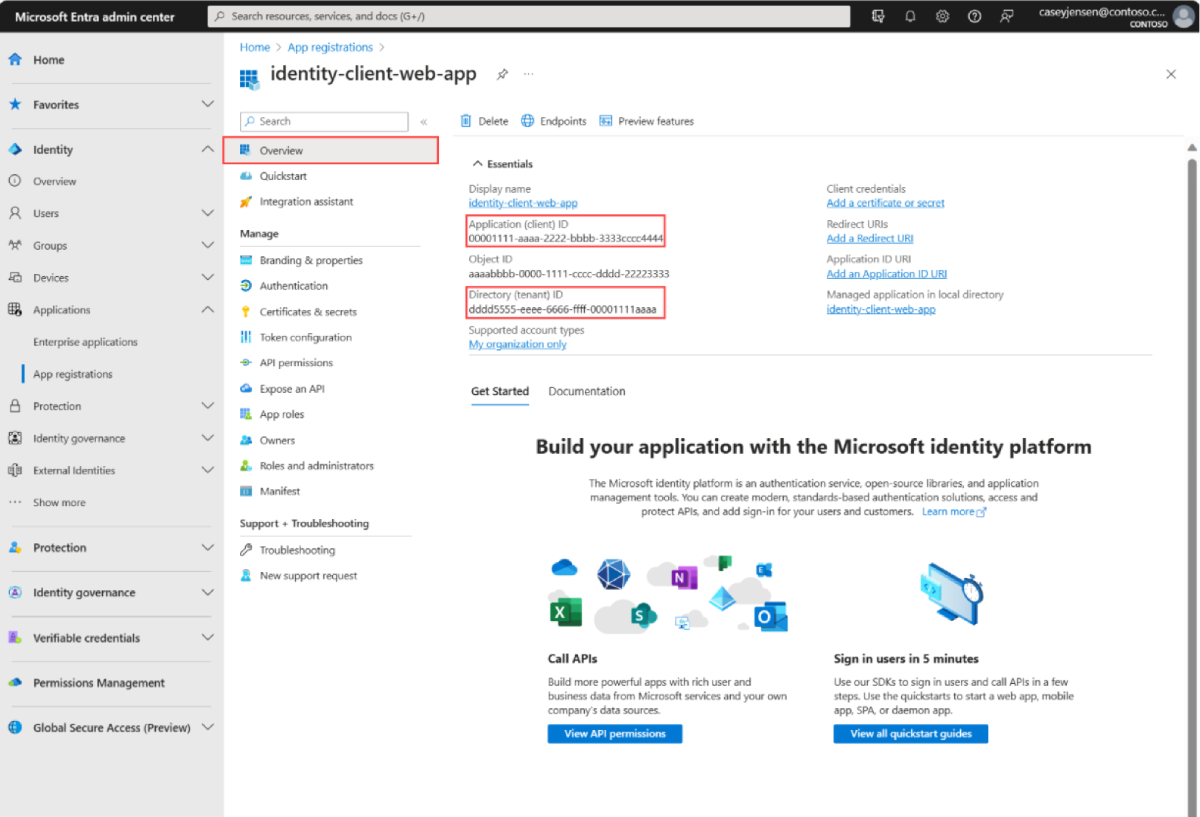
Task: Collapse the Applications submenu
Action: pyautogui.click(x=208, y=310)
